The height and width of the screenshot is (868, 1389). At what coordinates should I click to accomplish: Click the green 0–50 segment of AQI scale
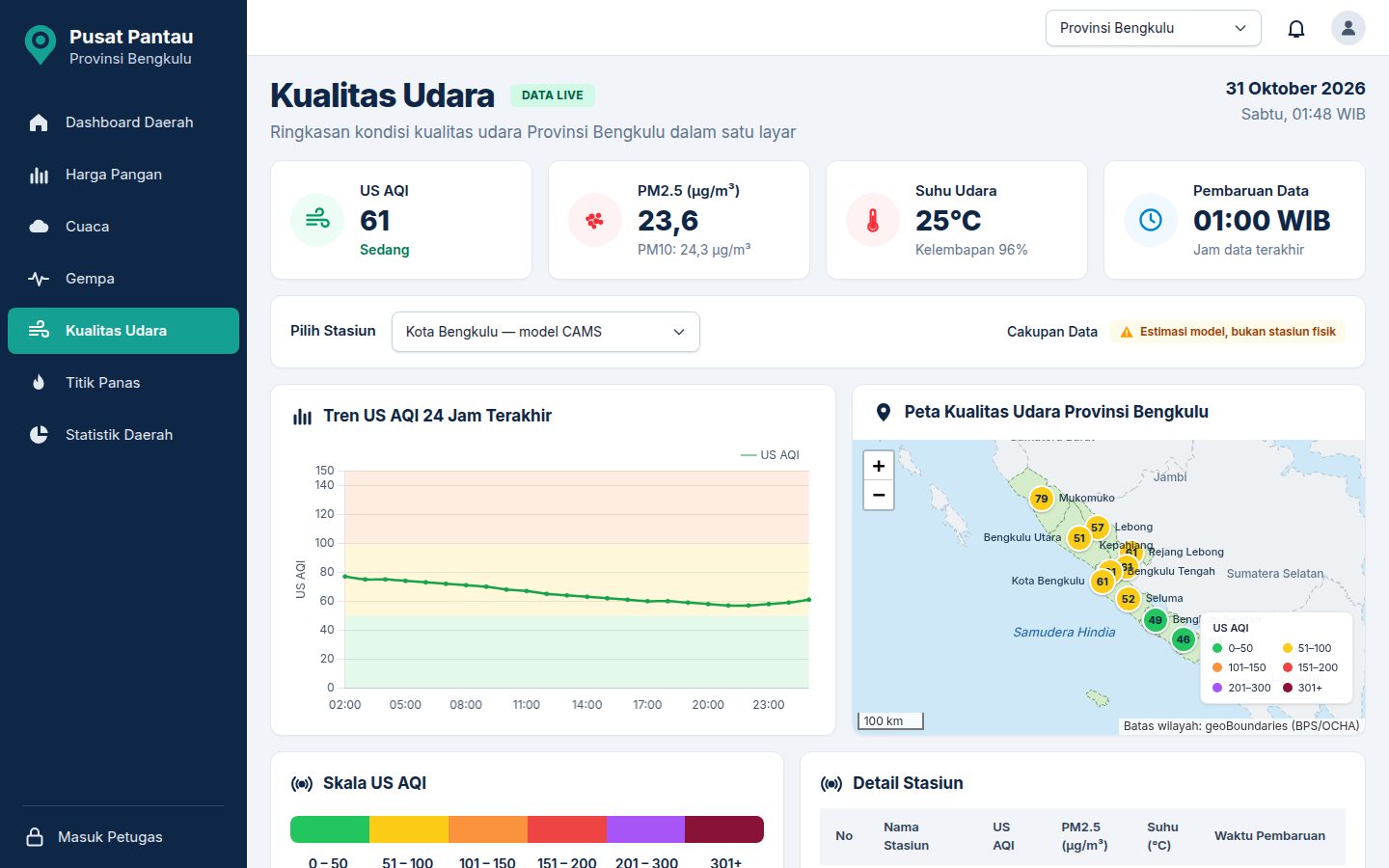pyautogui.click(x=330, y=829)
